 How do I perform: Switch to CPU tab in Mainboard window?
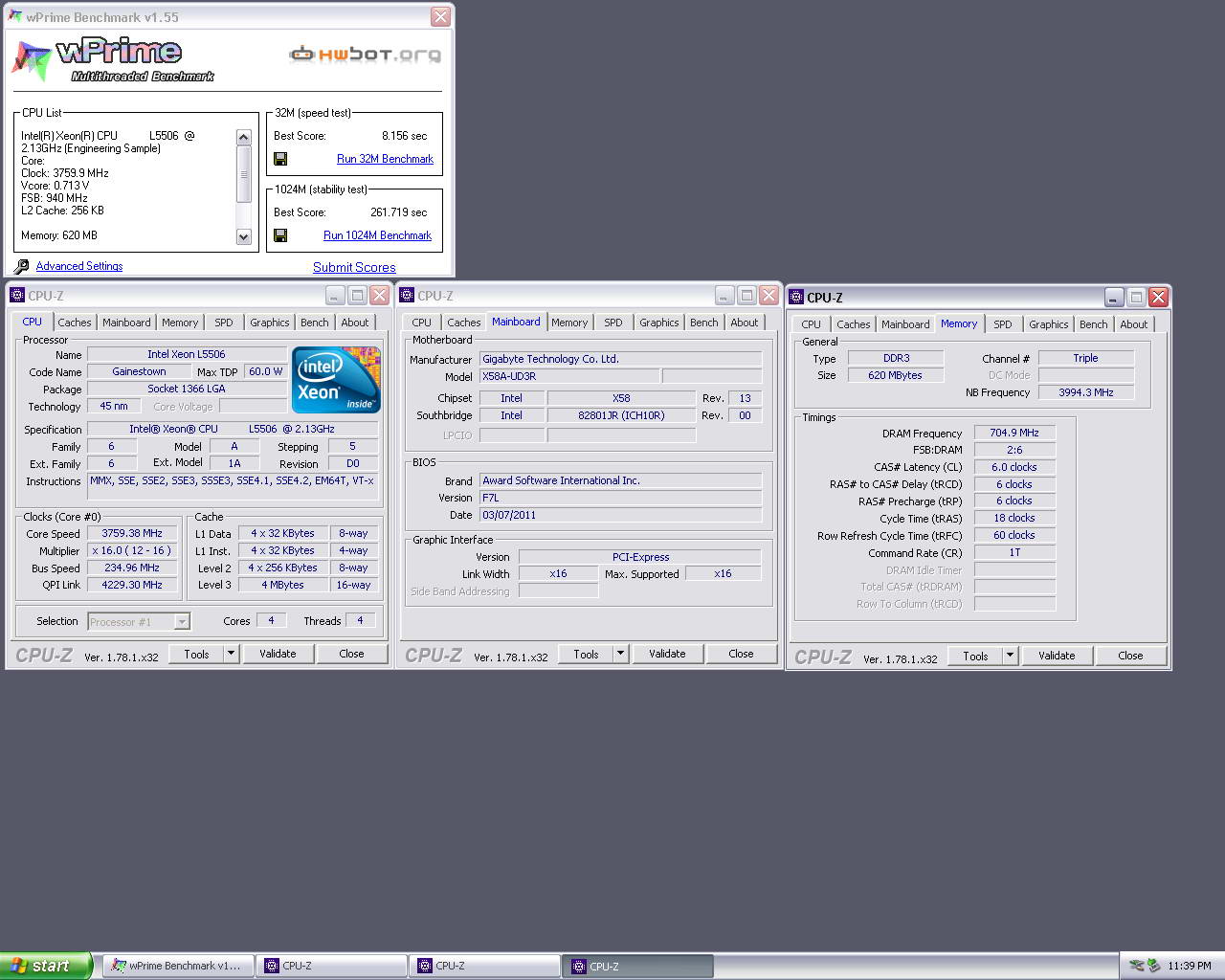tap(422, 323)
